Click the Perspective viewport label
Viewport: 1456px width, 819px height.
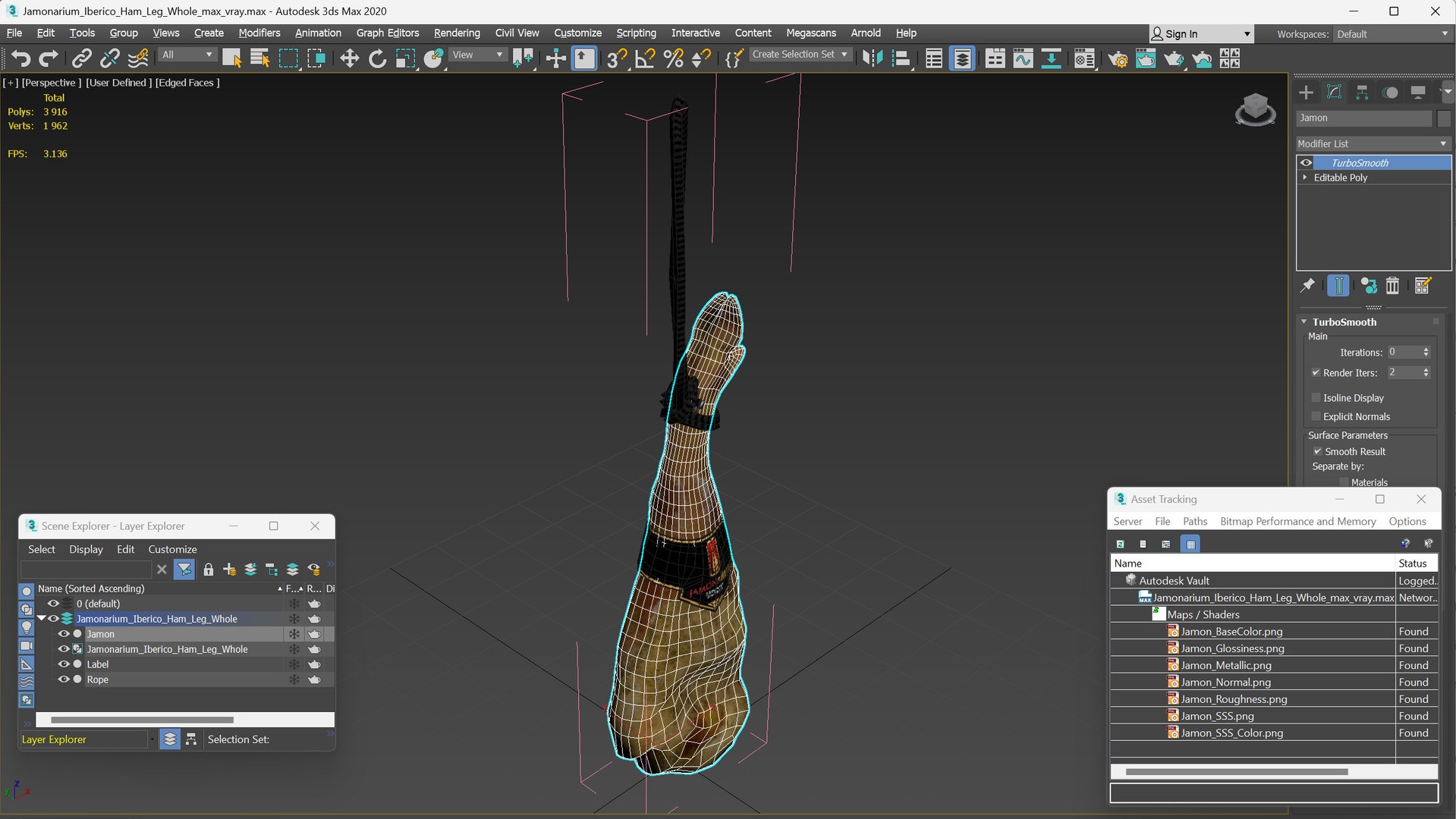(x=51, y=83)
